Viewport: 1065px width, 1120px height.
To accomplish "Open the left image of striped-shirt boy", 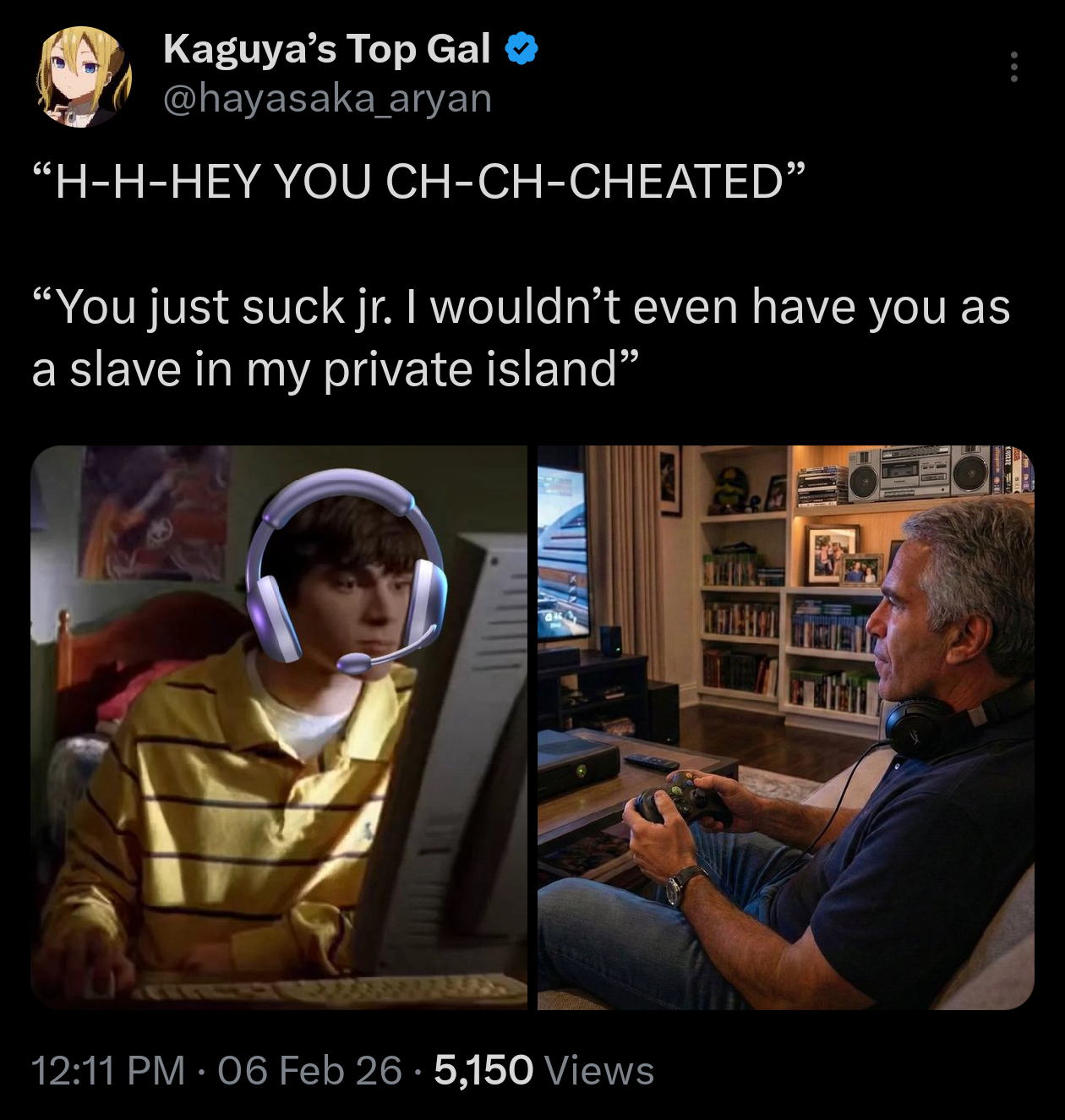I will 279,727.
